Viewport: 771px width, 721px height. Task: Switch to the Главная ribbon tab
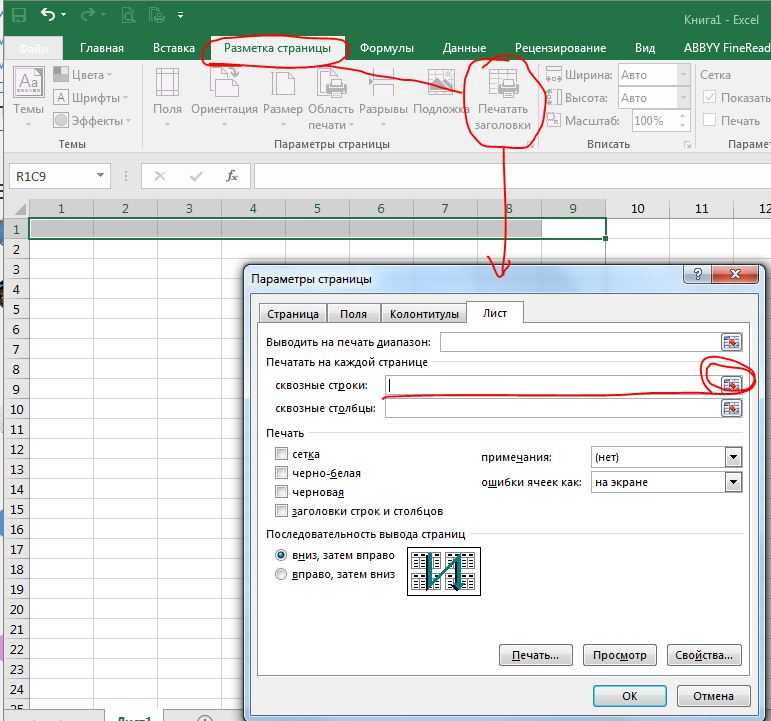[102, 48]
